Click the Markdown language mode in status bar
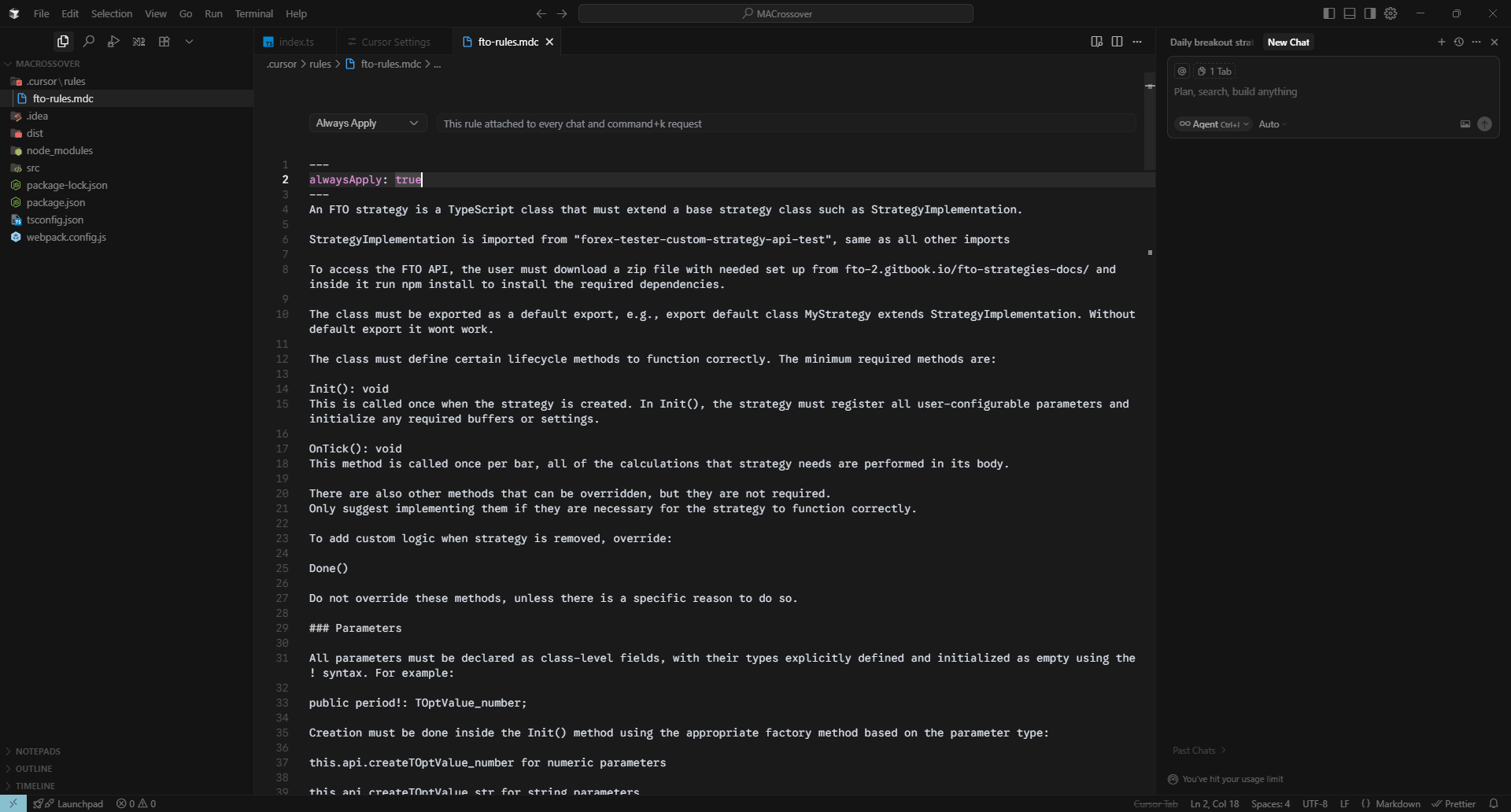This screenshot has width=1511, height=812. pos(1398,803)
